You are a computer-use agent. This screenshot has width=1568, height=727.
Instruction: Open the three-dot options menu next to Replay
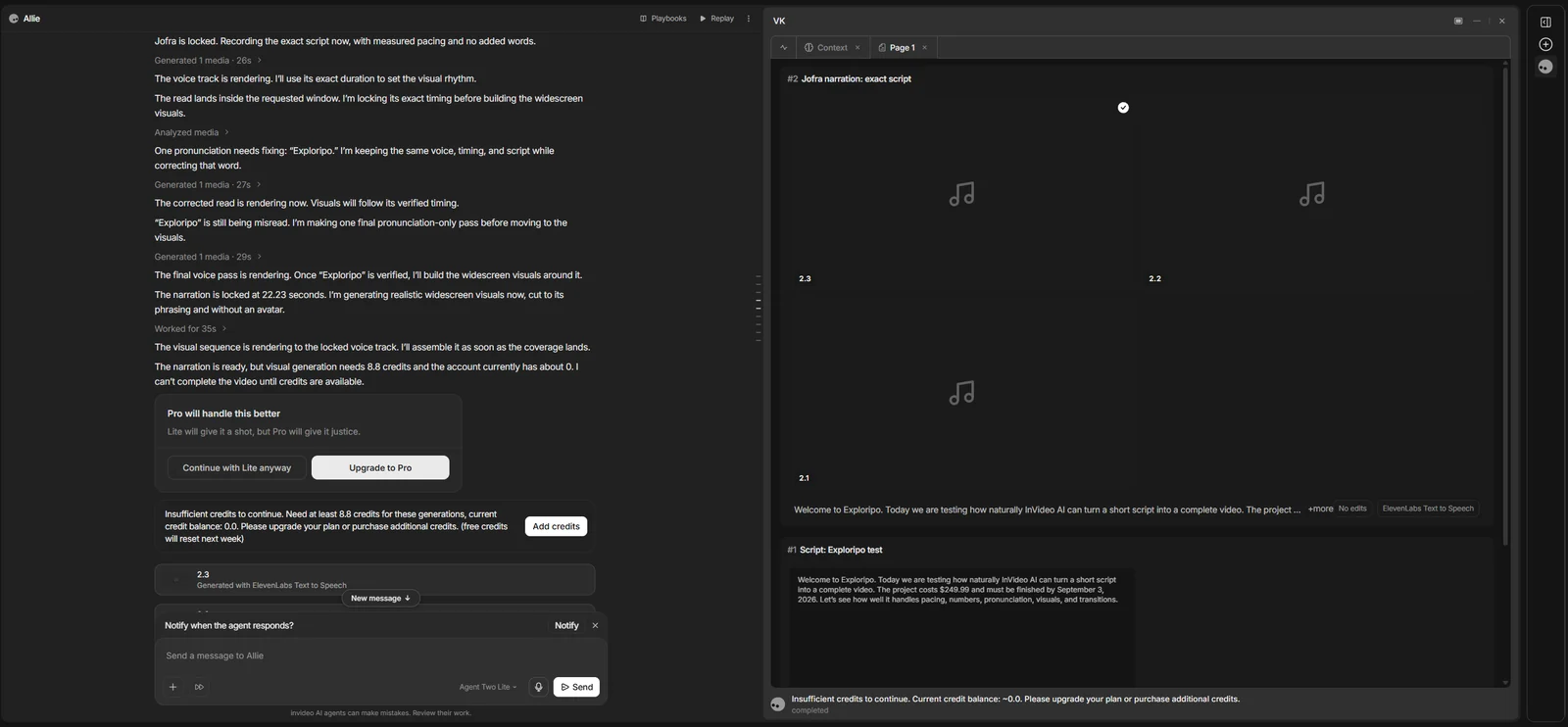point(749,19)
